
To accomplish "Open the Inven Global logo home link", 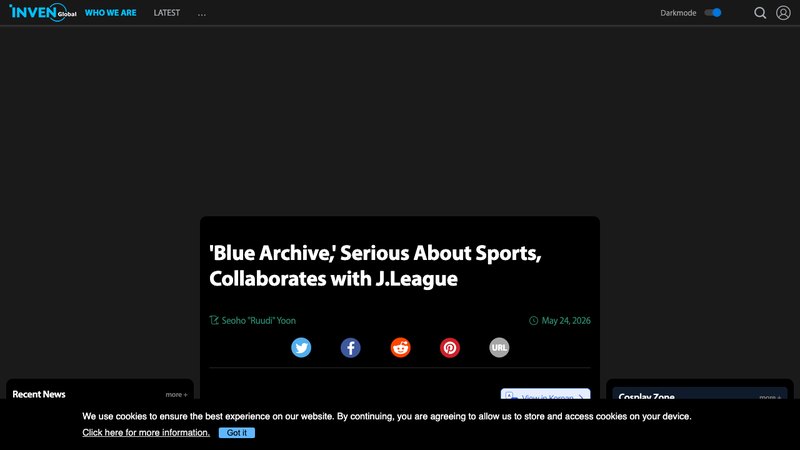I will (x=43, y=12).
